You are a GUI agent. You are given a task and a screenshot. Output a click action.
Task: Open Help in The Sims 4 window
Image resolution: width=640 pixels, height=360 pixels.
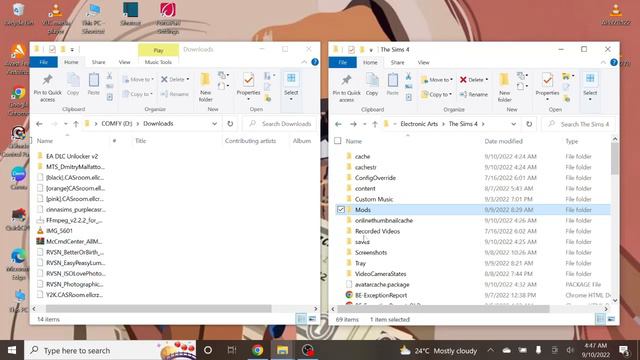click(x=614, y=62)
